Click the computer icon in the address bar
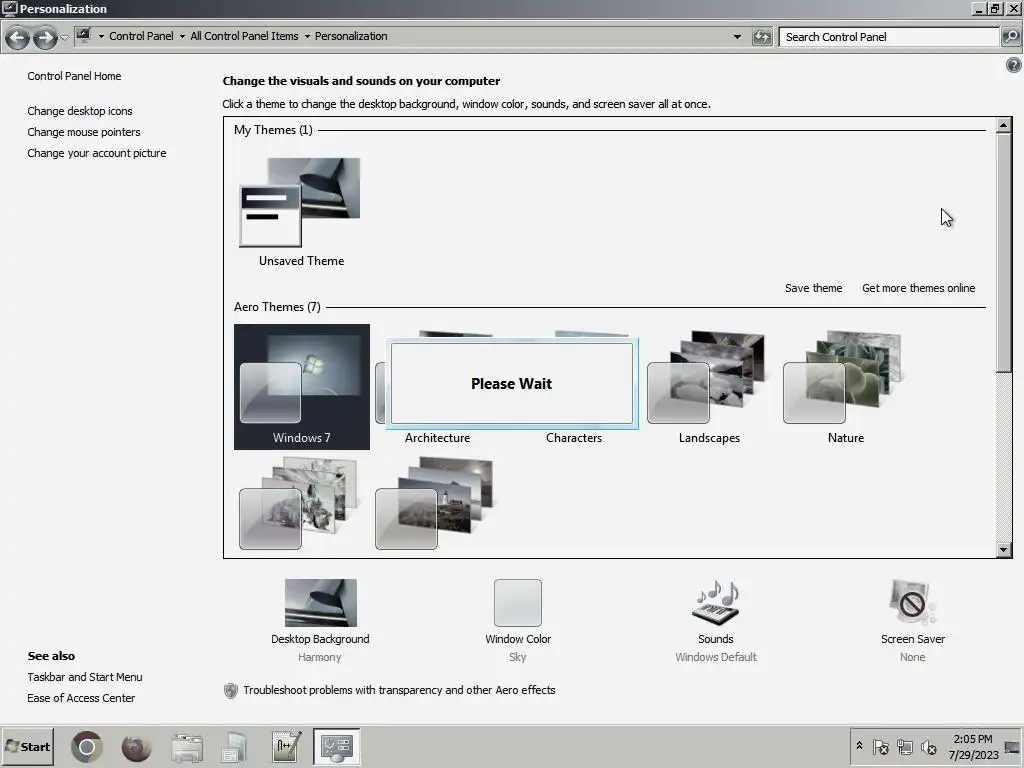The width and height of the screenshot is (1024, 768). pos(83,36)
